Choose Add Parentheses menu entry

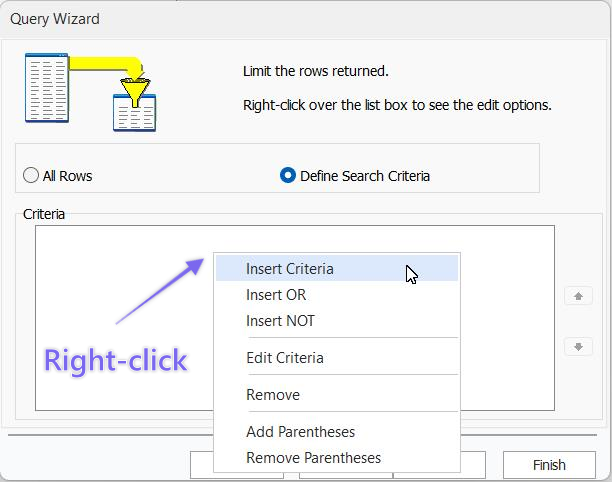click(300, 432)
